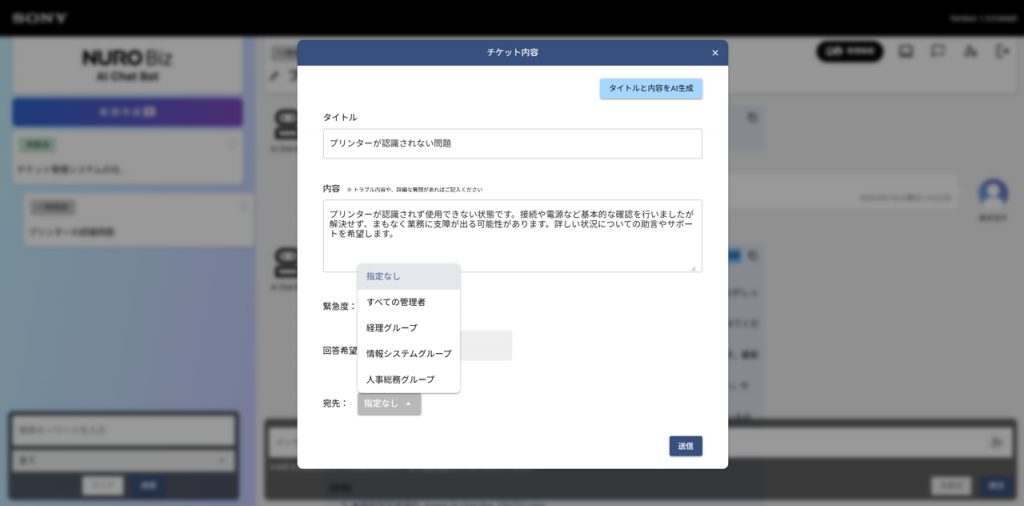Click the logout icon in the top-right header

tap(1001, 52)
